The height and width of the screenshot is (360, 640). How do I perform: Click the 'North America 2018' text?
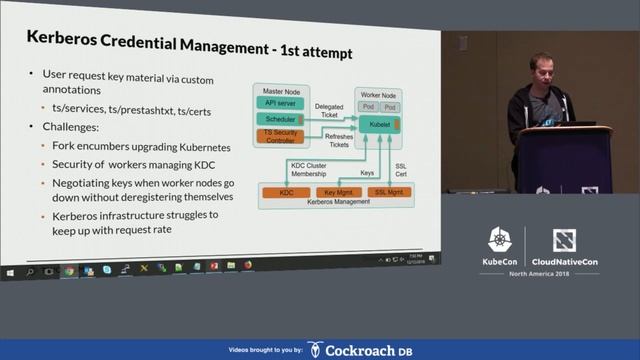point(539,274)
